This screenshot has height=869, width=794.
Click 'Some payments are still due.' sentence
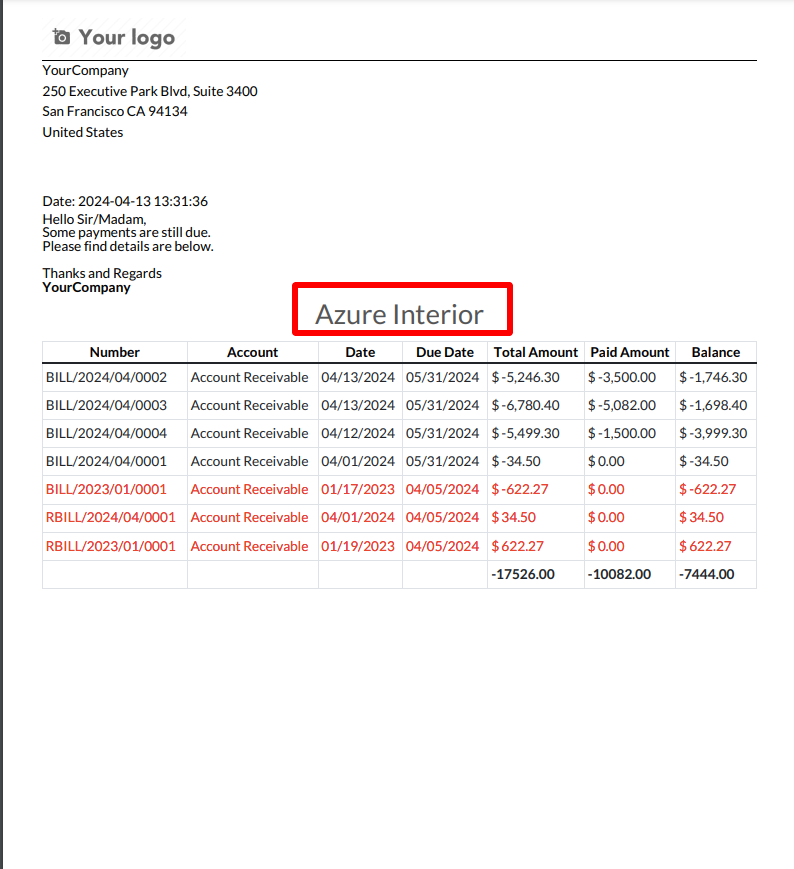tap(126, 232)
